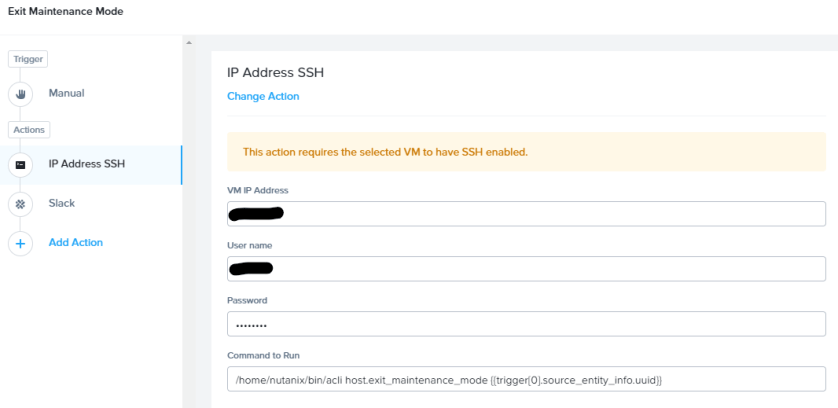Click the Actions section tag

[x=29, y=129]
